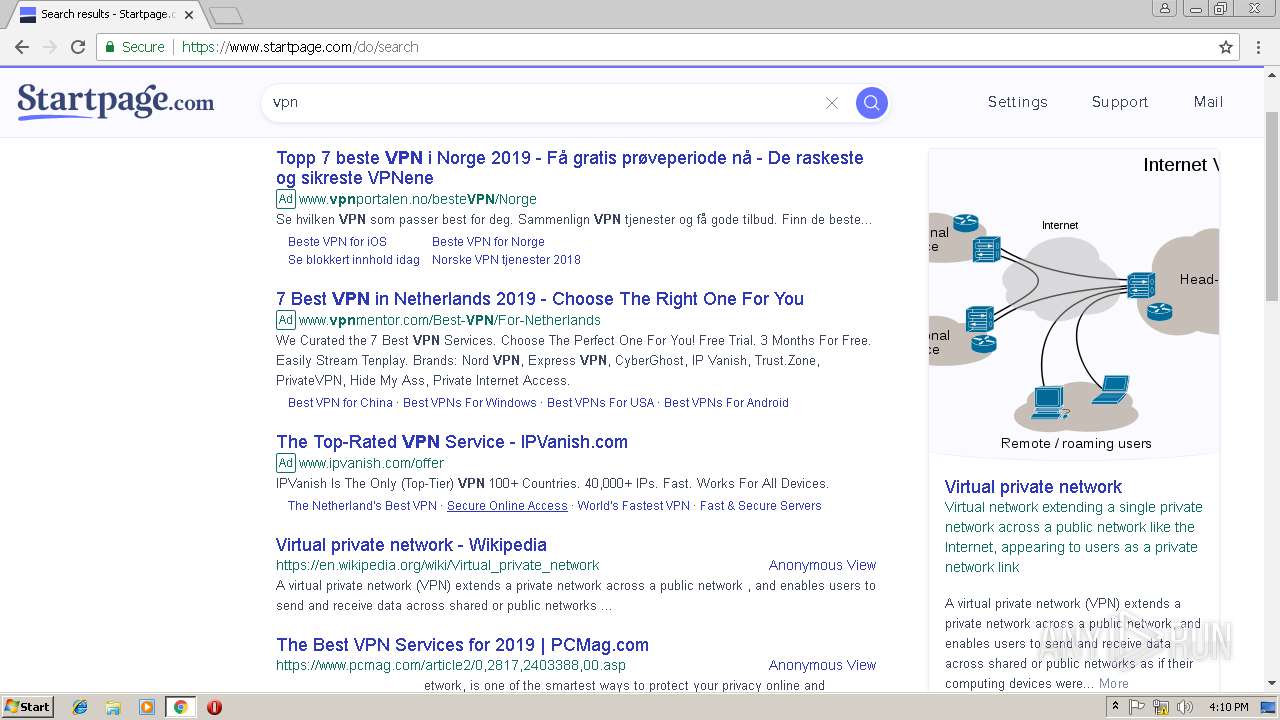Click Best VPNs For Windows sitelink
Screen dimensions: 1280x720
(x=470, y=403)
